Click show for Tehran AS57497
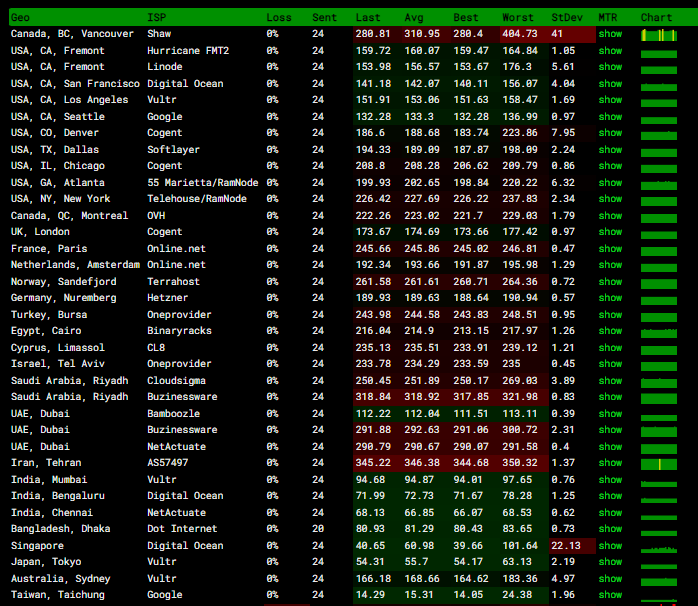This screenshot has height=606, width=698. pyautogui.click(x=610, y=462)
